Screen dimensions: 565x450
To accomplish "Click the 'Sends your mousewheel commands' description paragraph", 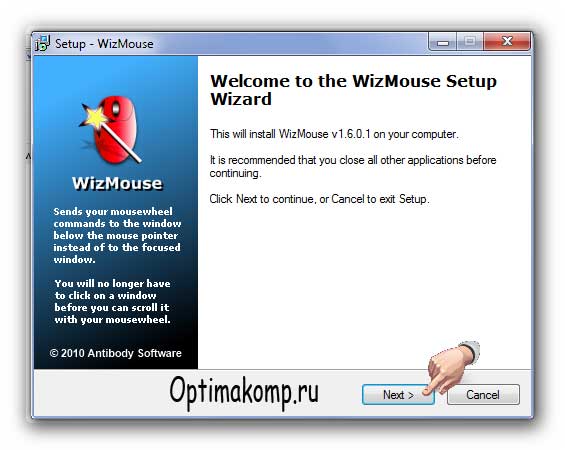I will (117, 235).
